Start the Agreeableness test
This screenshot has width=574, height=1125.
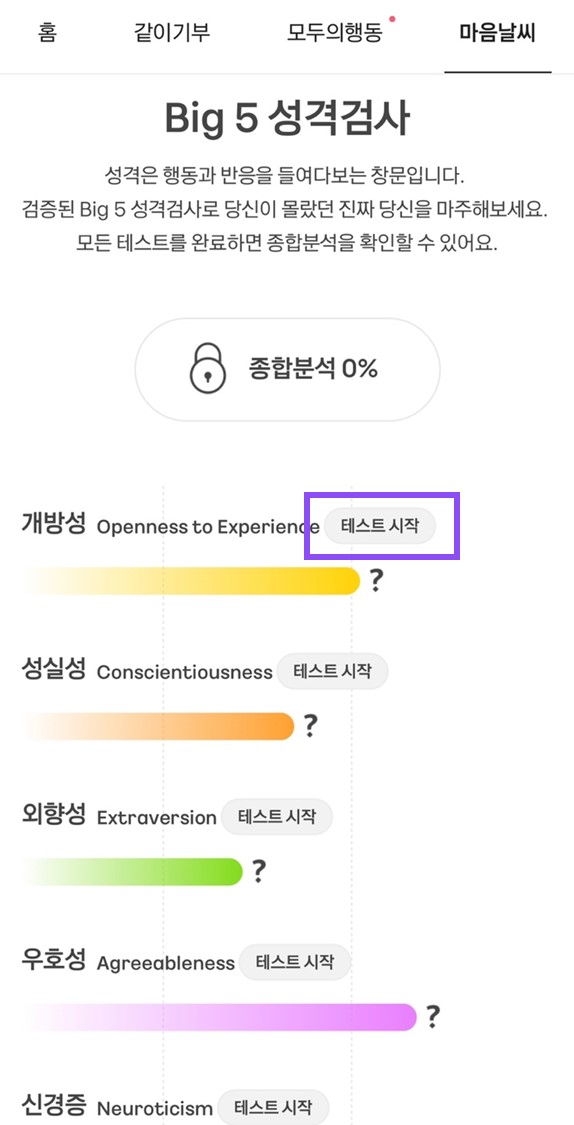(x=295, y=961)
